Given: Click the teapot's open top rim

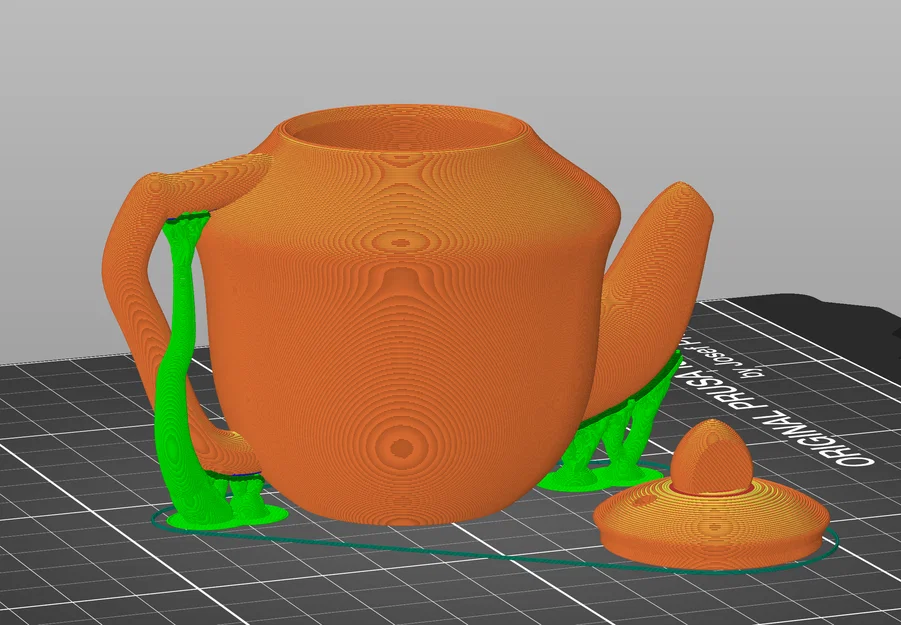Looking at the screenshot, I should point(405,128).
